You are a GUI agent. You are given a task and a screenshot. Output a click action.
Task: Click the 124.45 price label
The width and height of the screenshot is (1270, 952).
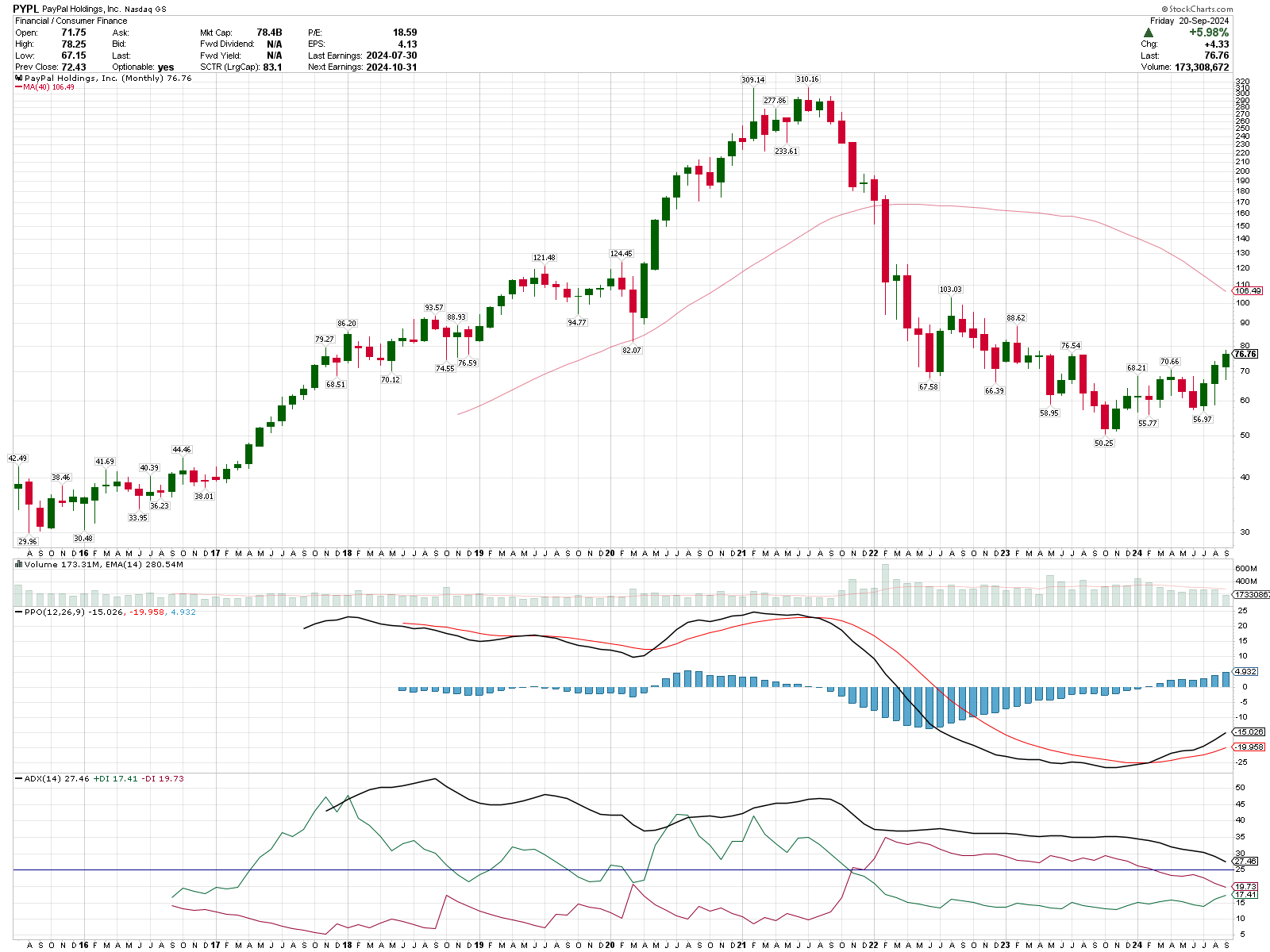coord(621,254)
